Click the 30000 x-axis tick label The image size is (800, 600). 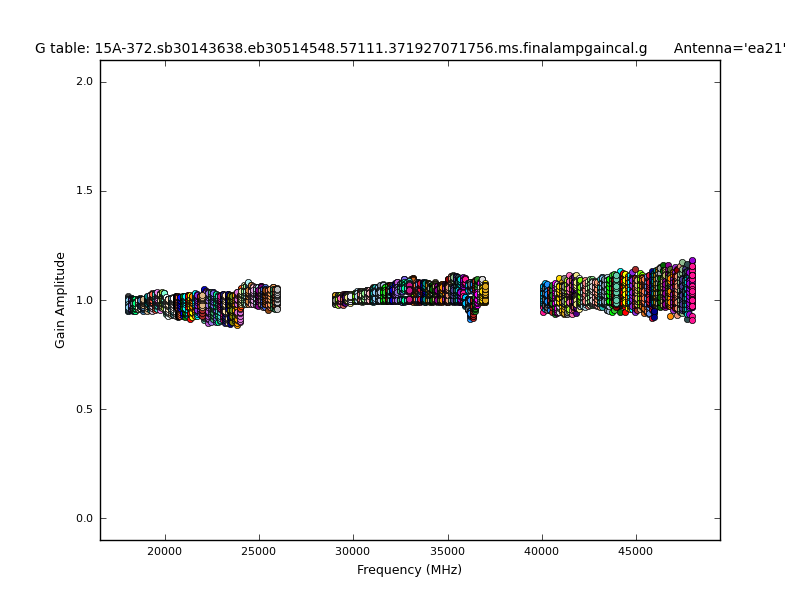pos(353,551)
